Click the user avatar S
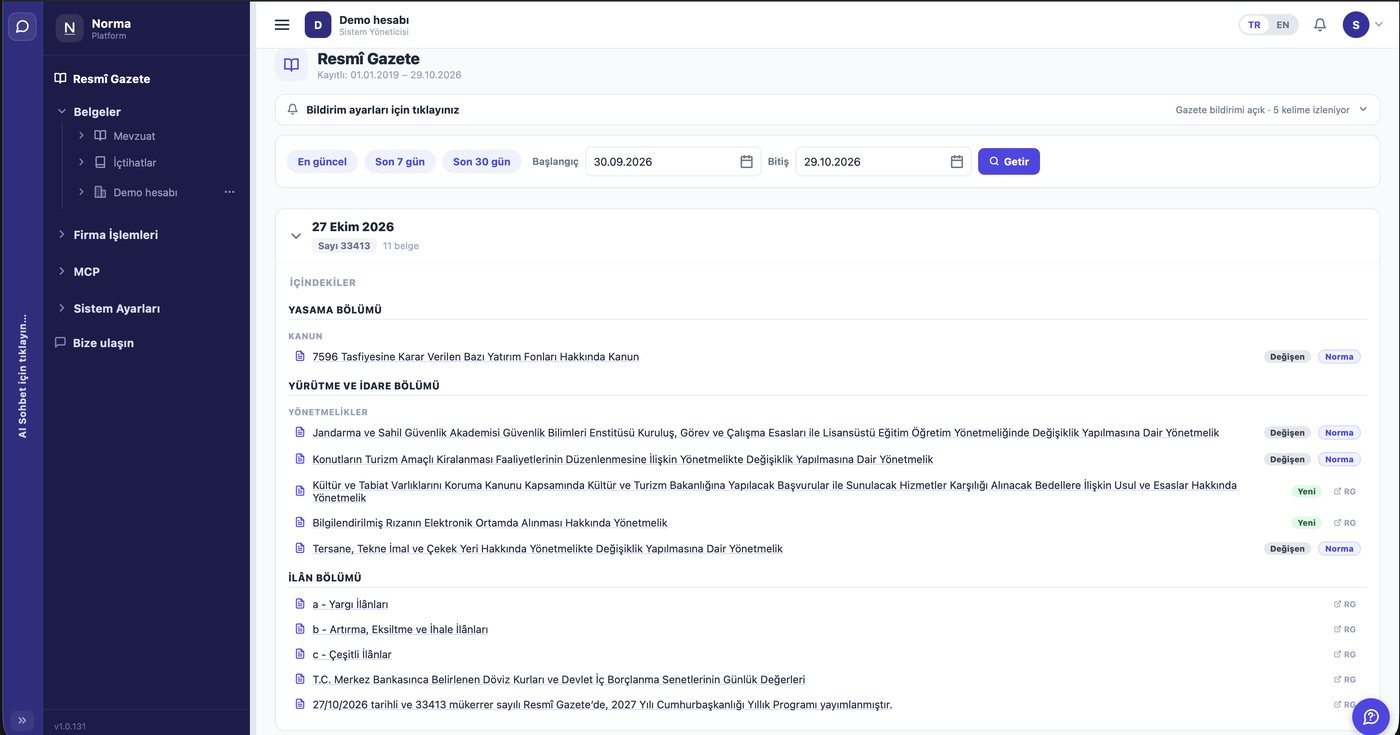 [x=1355, y=25]
